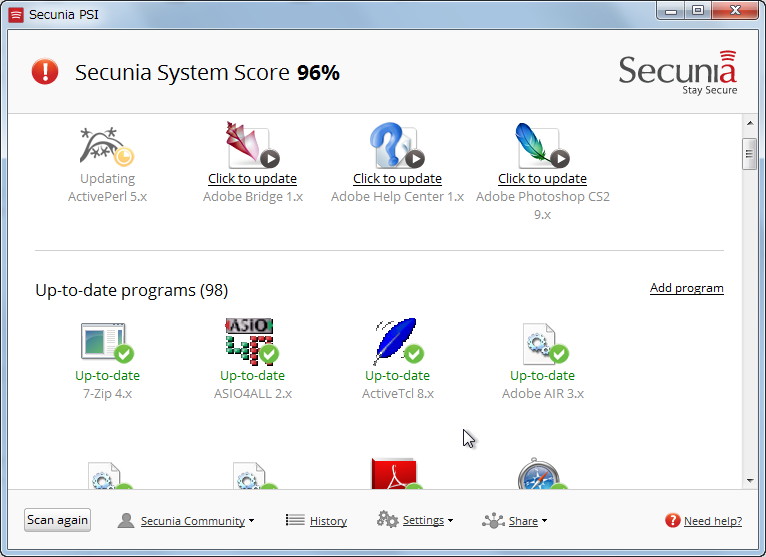Start a new scan with Scan again

58,520
